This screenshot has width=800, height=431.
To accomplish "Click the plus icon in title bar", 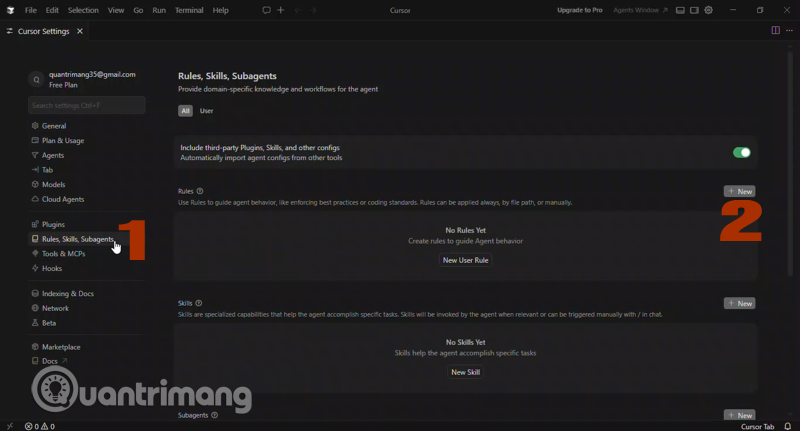I will point(281,10).
